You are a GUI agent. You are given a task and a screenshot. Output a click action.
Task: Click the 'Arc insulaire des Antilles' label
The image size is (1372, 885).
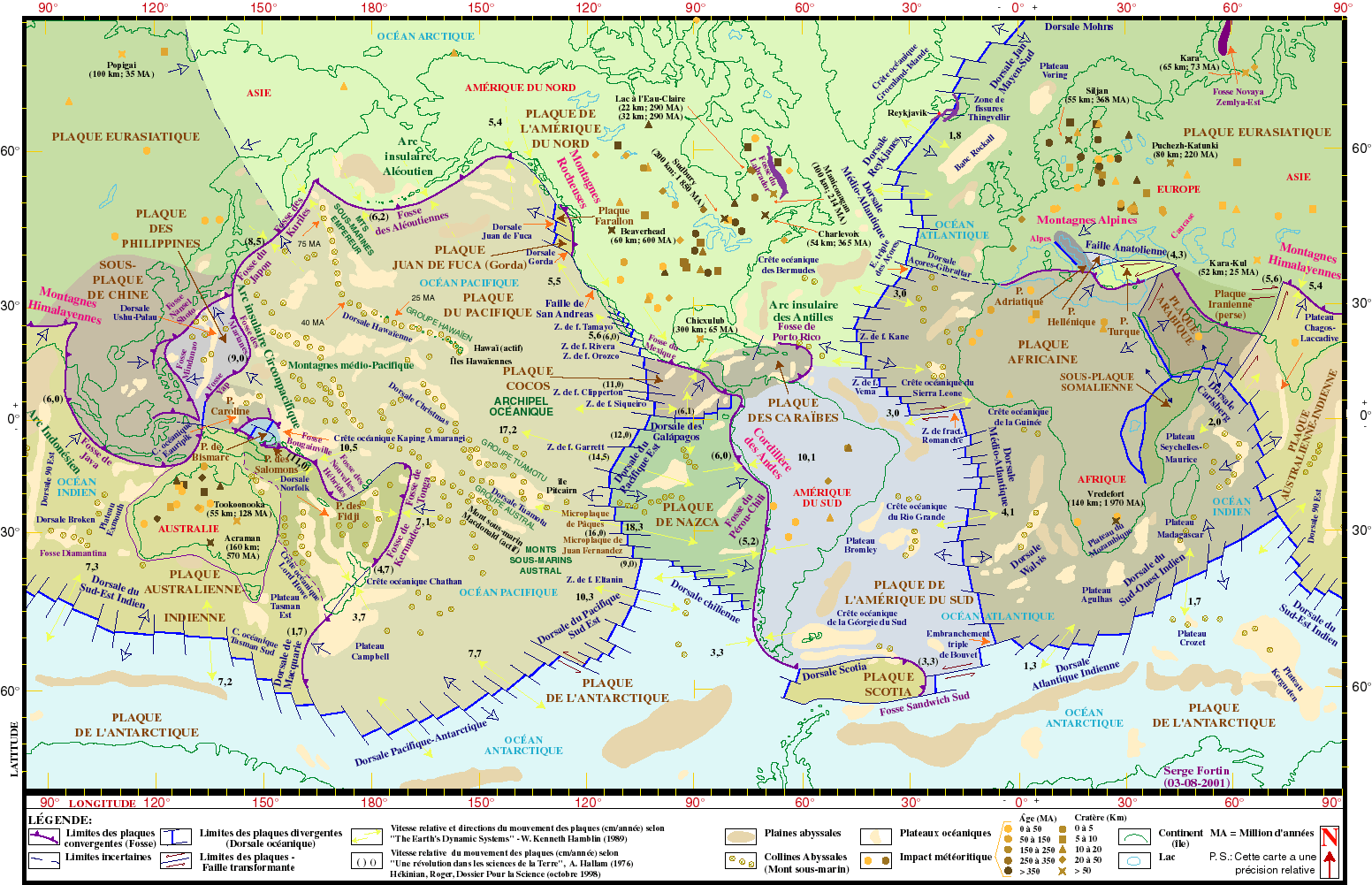click(803, 310)
